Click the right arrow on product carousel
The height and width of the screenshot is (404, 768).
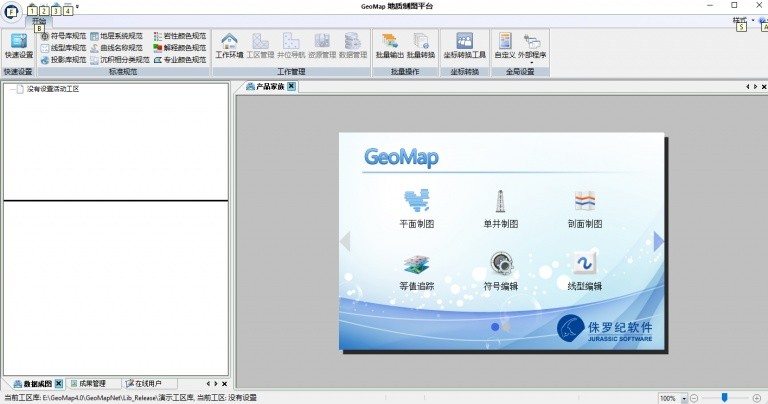coord(659,241)
